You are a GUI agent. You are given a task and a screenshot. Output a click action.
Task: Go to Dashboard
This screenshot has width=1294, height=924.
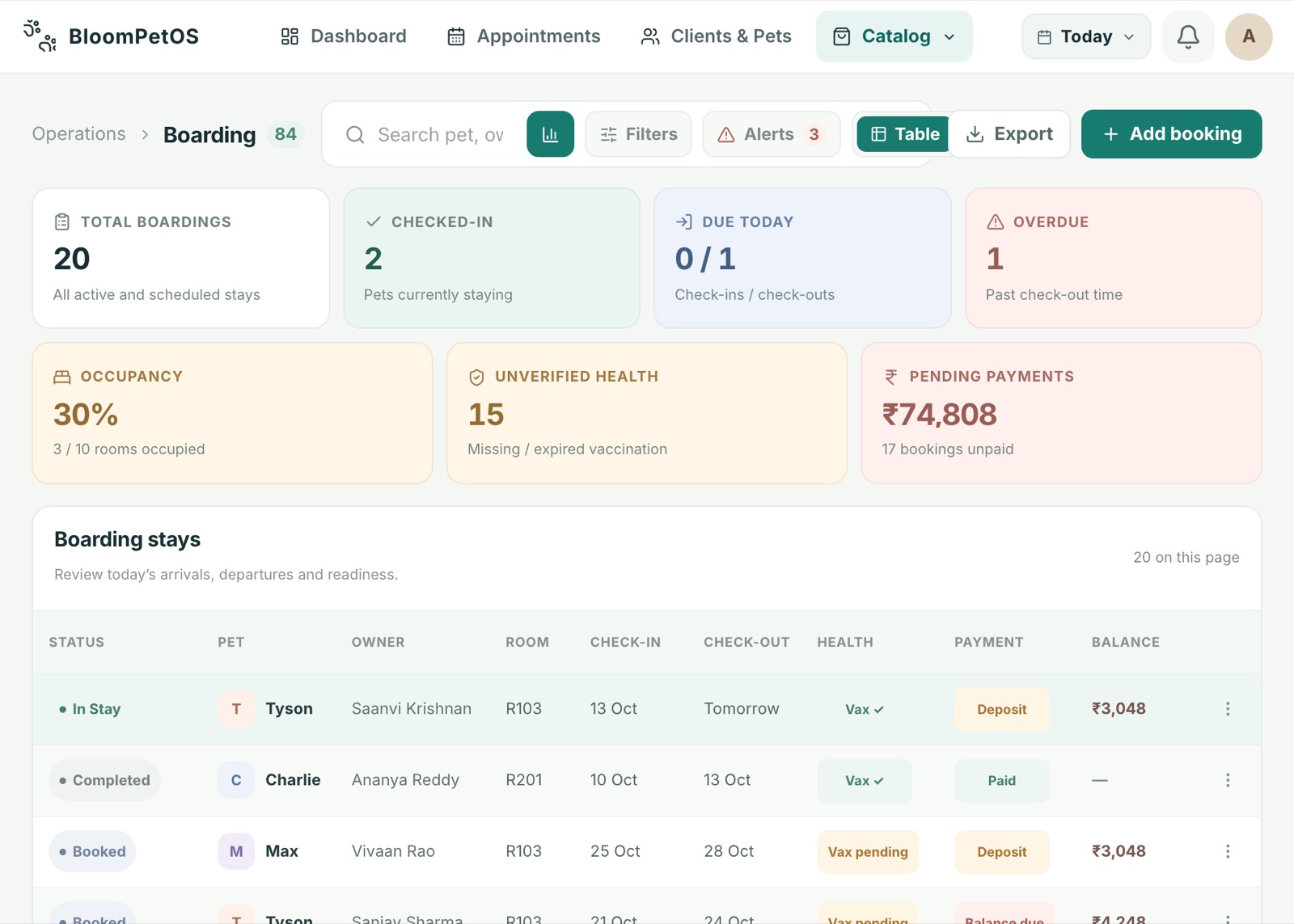click(344, 36)
